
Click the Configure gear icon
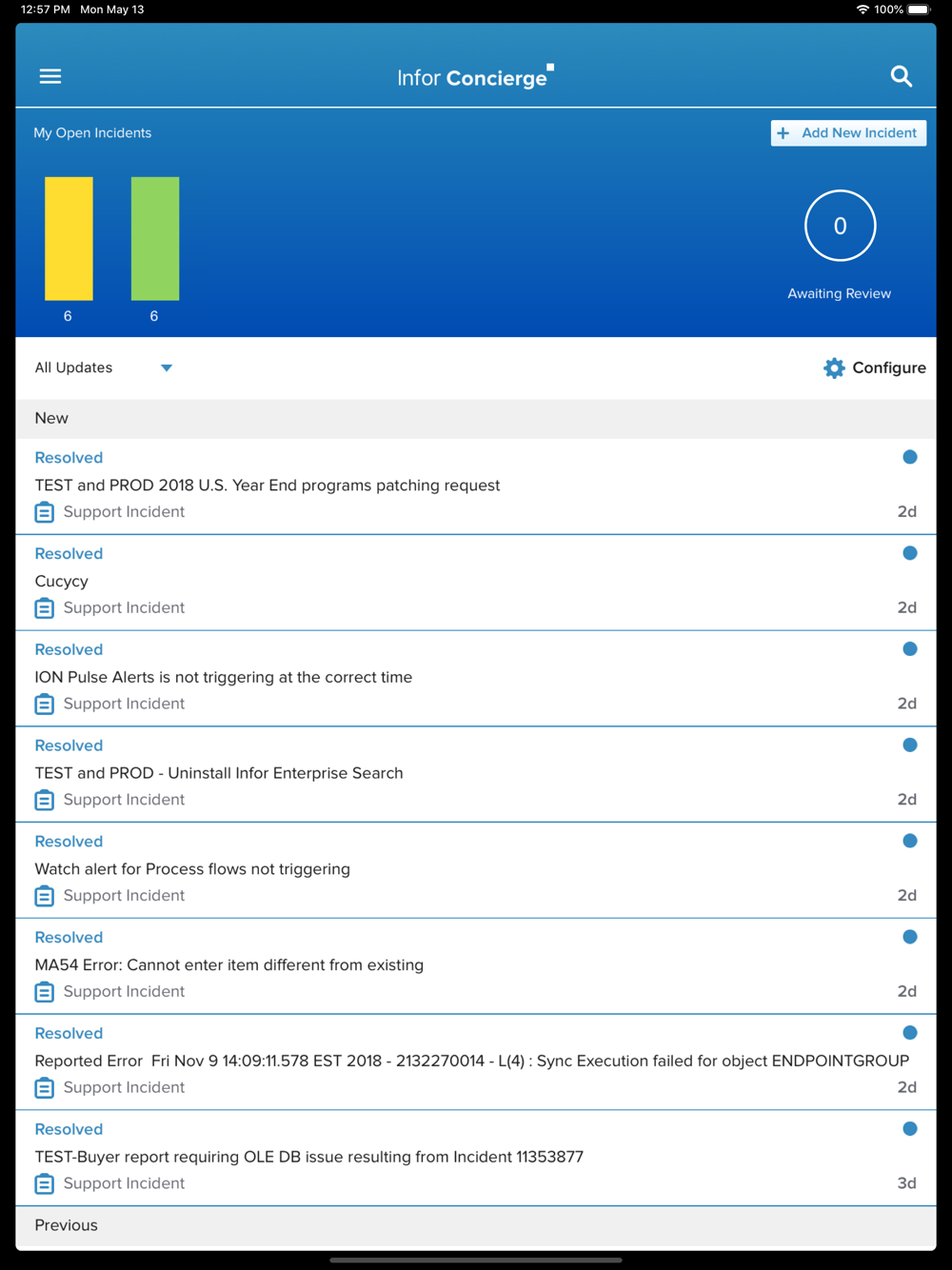[834, 368]
